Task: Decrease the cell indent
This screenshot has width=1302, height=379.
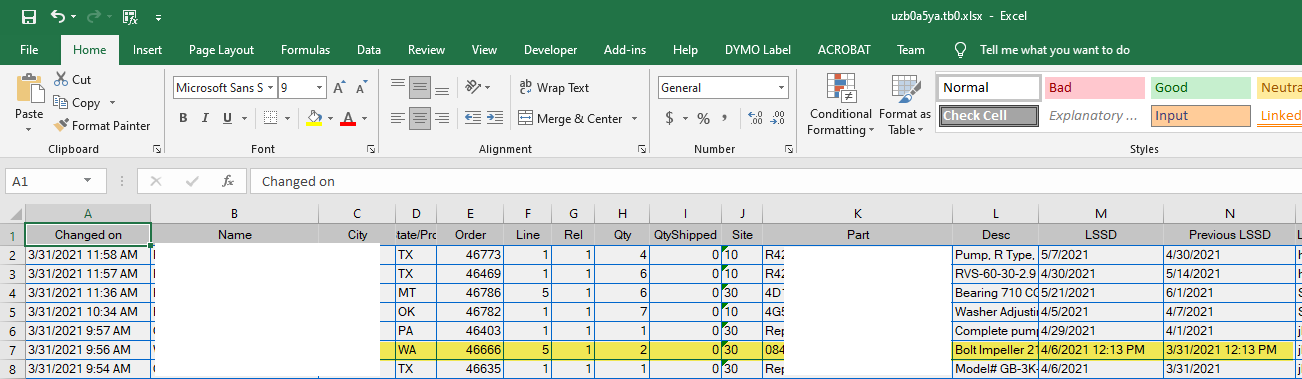Action: coord(472,118)
